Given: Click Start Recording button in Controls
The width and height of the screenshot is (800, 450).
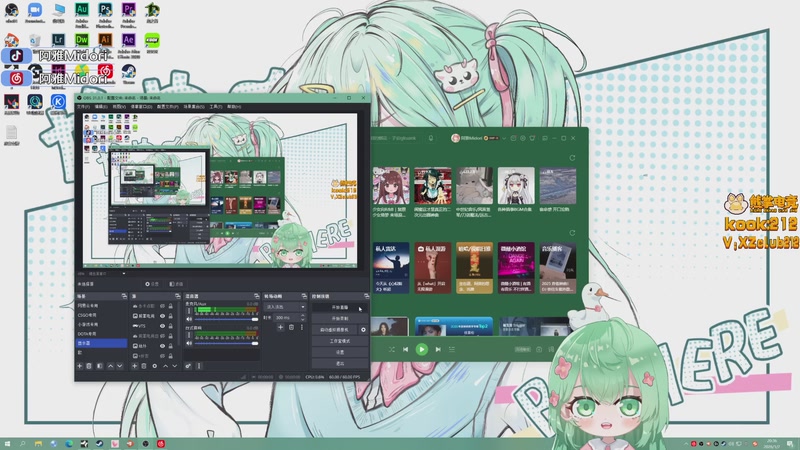Looking at the screenshot, I should click(x=340, y=318).
